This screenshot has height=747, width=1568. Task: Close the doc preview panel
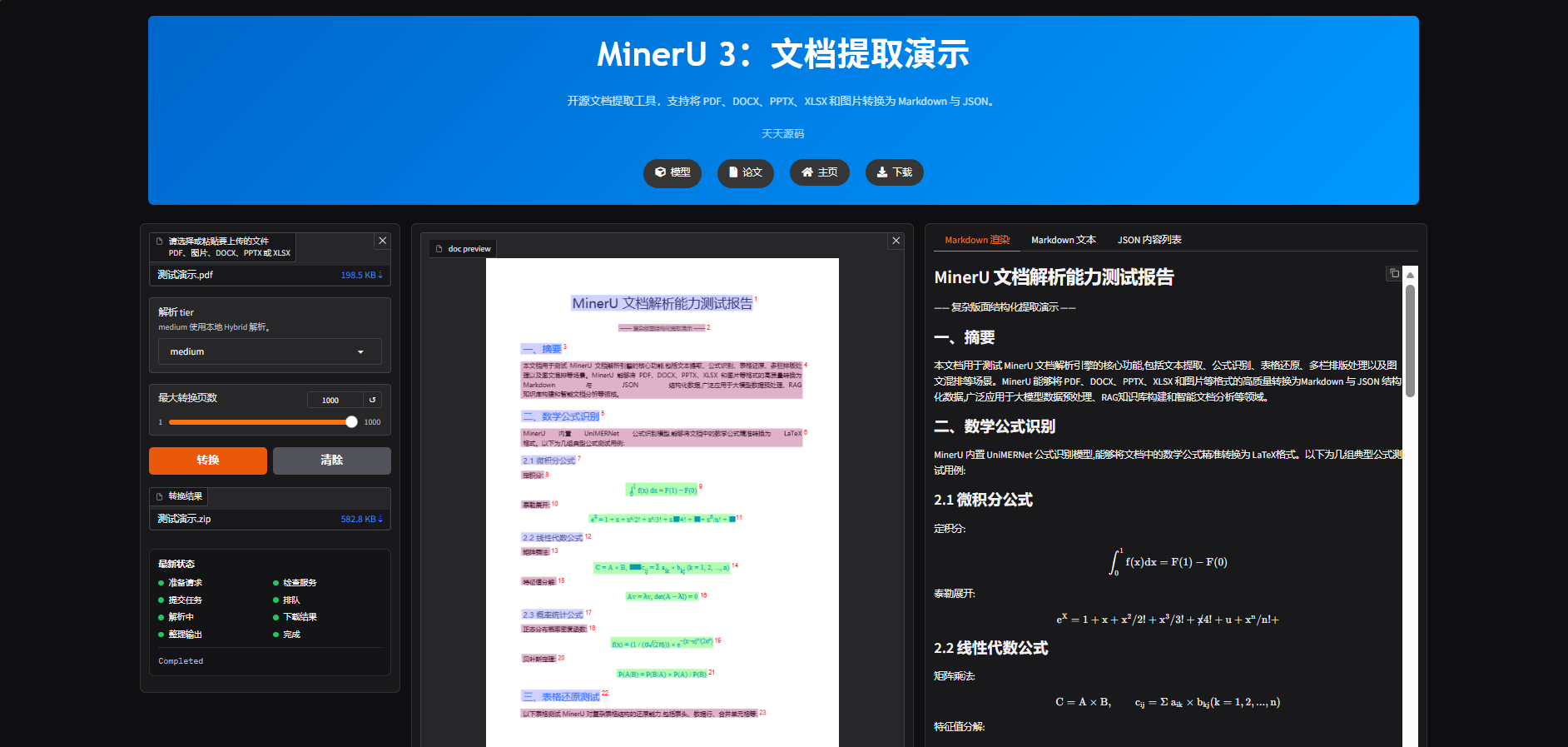point(896,241)
